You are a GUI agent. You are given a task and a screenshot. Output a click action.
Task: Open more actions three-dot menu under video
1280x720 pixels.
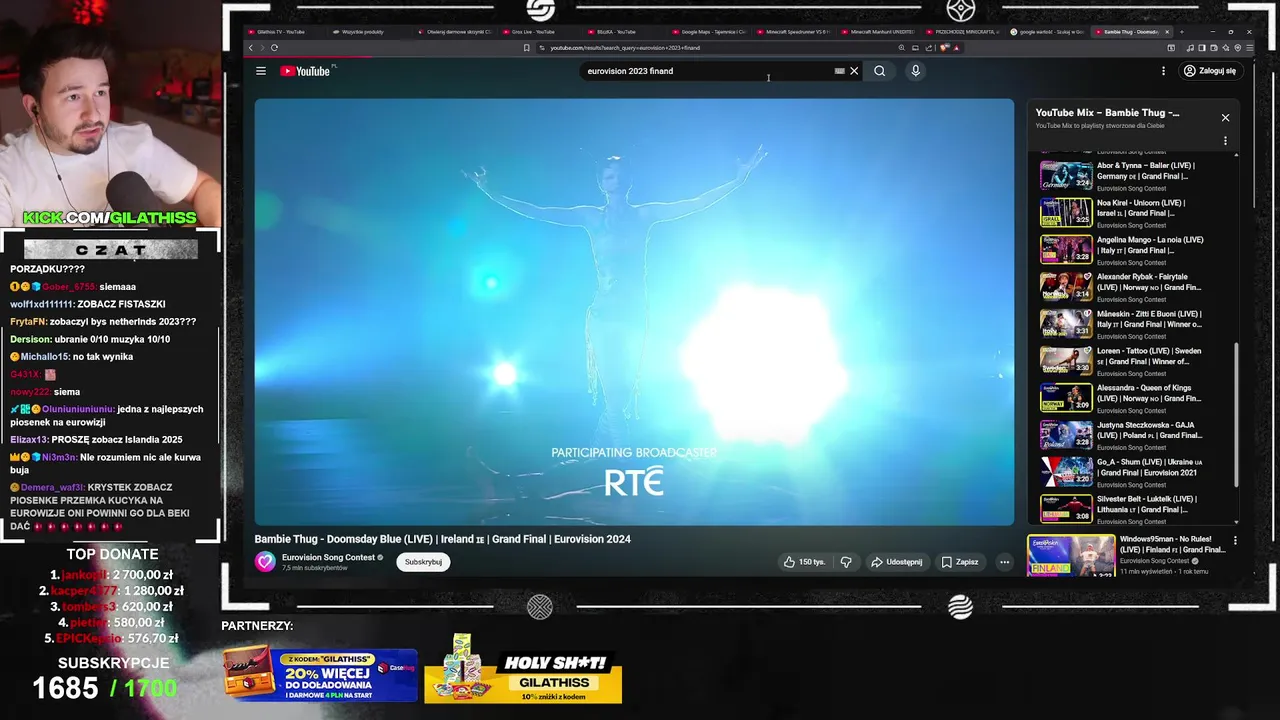tap(1004, 562)
